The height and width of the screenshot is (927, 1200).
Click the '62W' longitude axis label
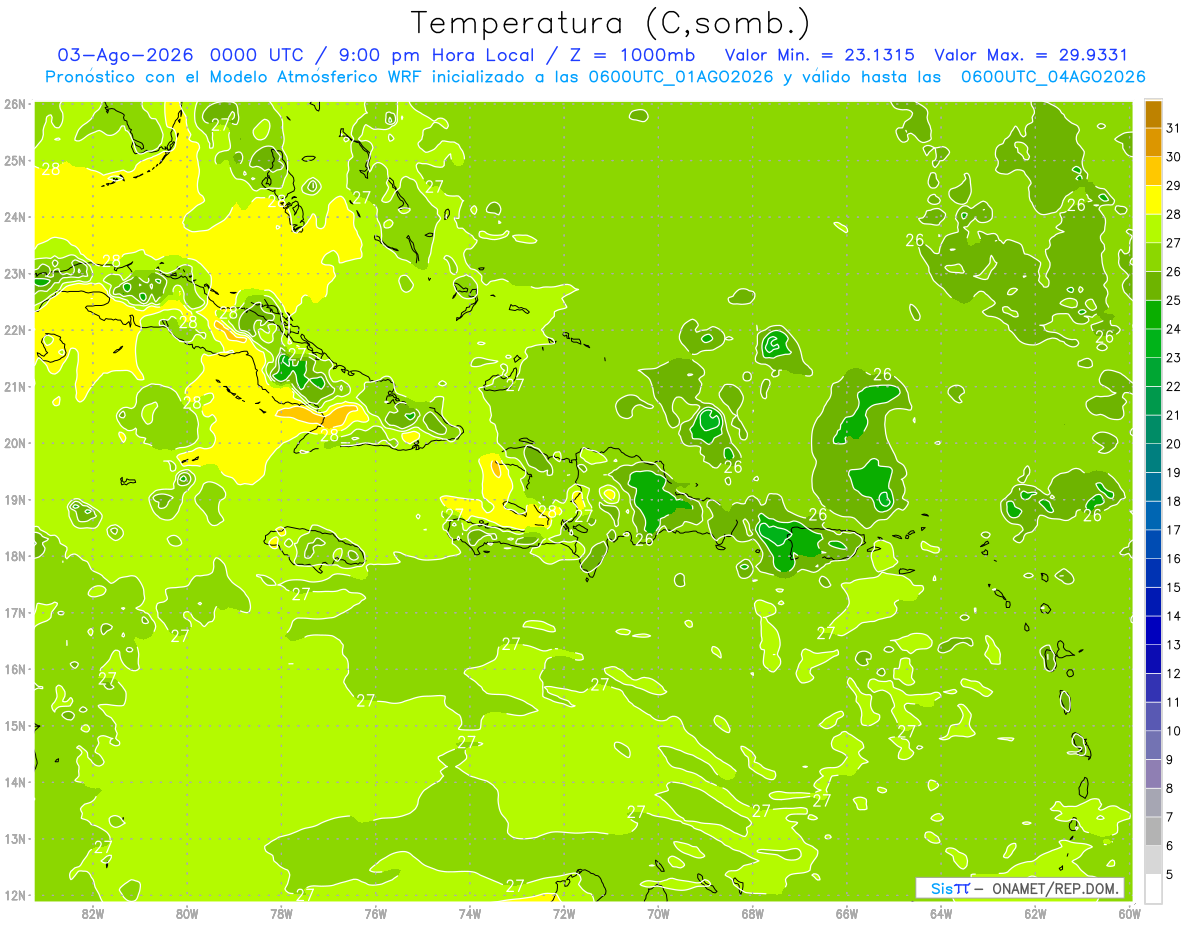point(1035,913)
